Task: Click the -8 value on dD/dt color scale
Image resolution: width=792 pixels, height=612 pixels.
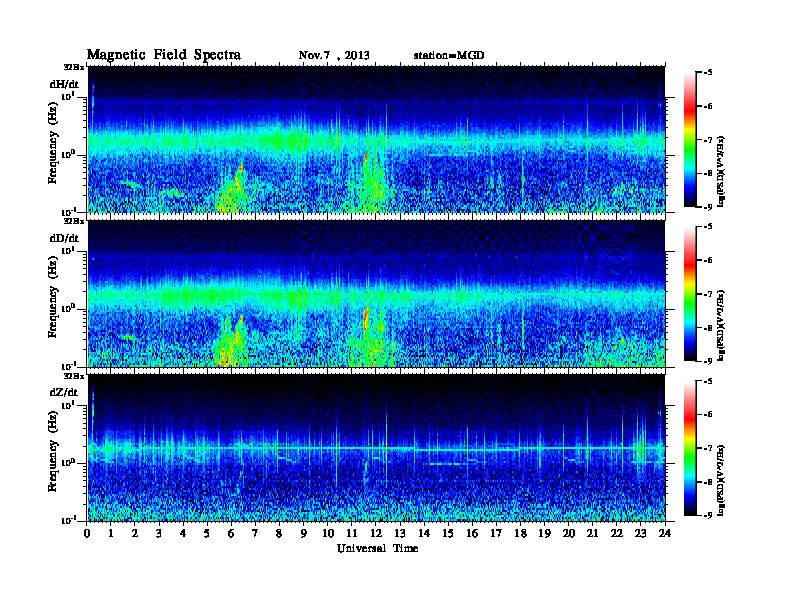Action: click(708, 327)
